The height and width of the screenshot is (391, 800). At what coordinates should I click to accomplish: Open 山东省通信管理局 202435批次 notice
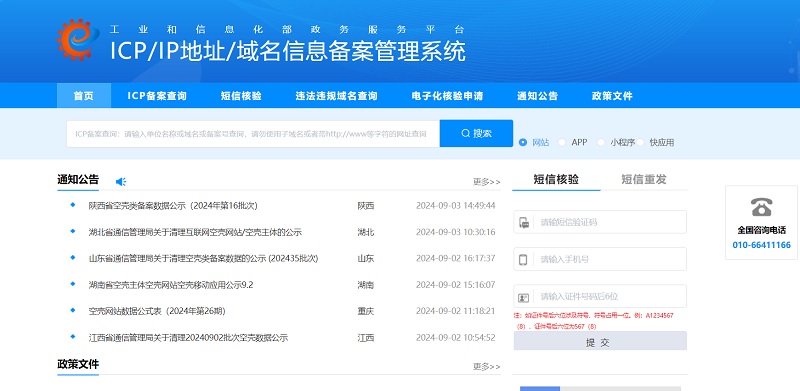pyautogui.click(x=204, y=259)
